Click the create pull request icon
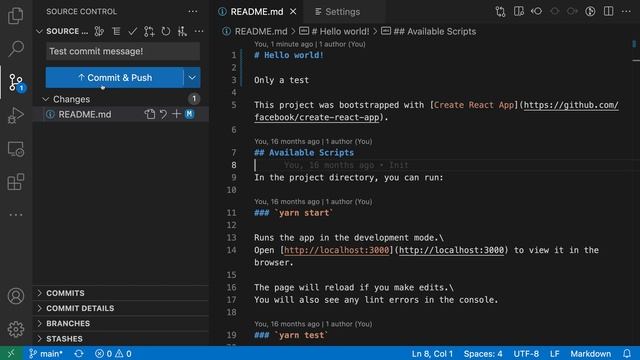Screen dimensions: 640x360 click(149, 31)
